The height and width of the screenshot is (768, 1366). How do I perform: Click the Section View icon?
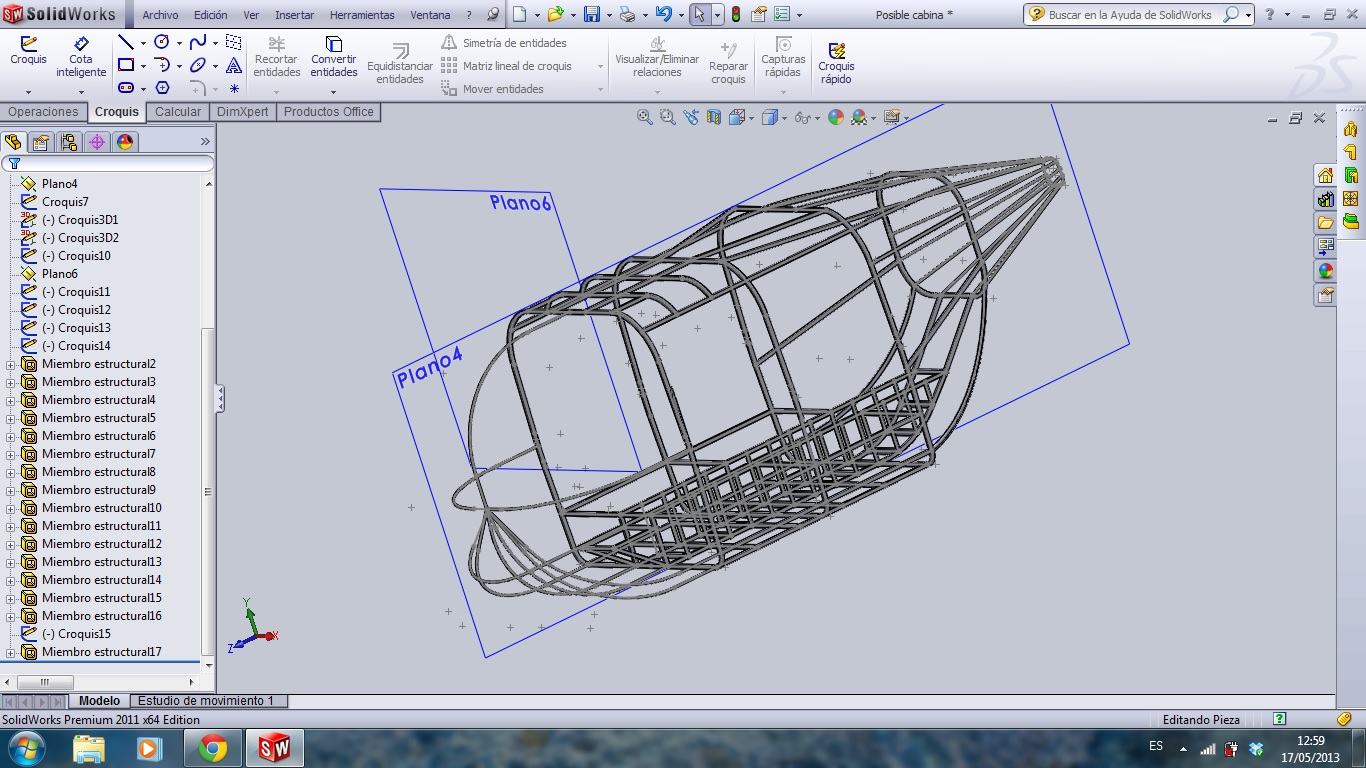713,117
